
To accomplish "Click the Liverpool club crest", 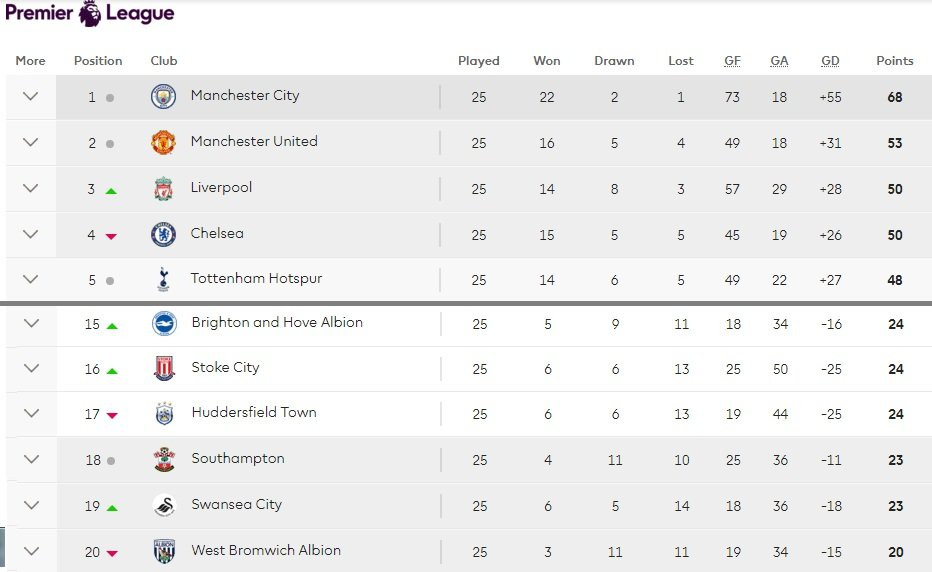I will tap(163, 189).
